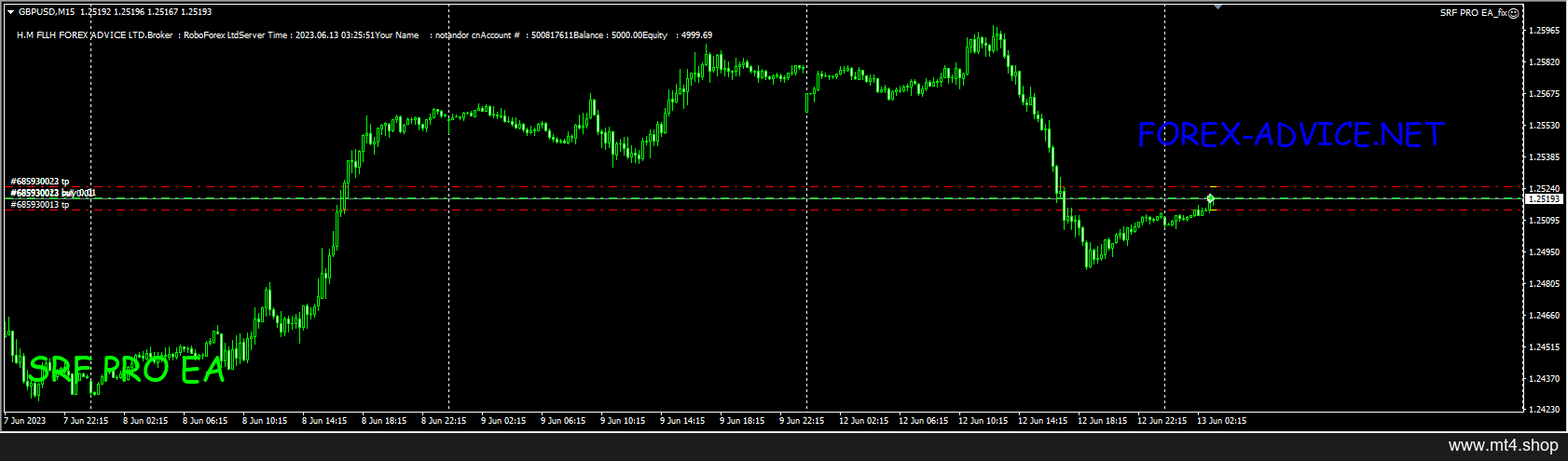Click price scale value 1.24805
1568x461 pixels.
pyautogui.click(x=1544, y=284)
